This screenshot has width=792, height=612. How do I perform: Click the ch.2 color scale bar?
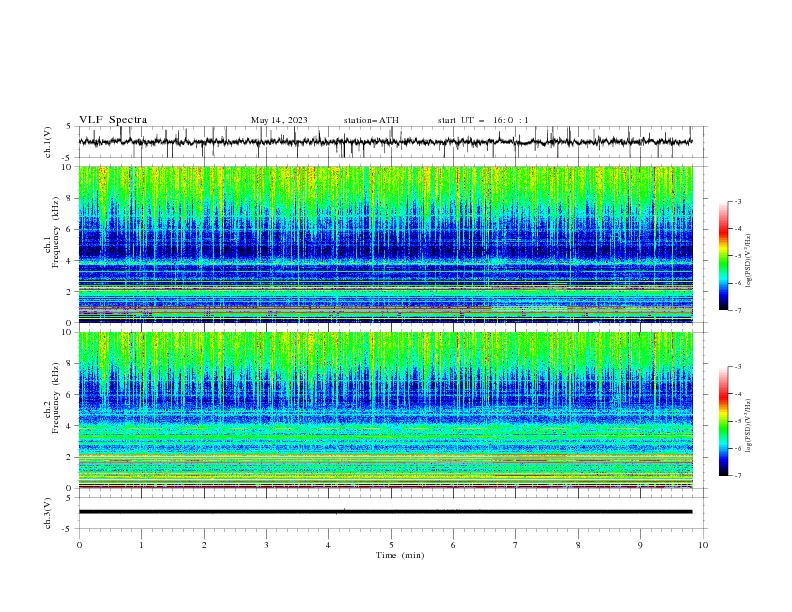click(x=723, y=421)
